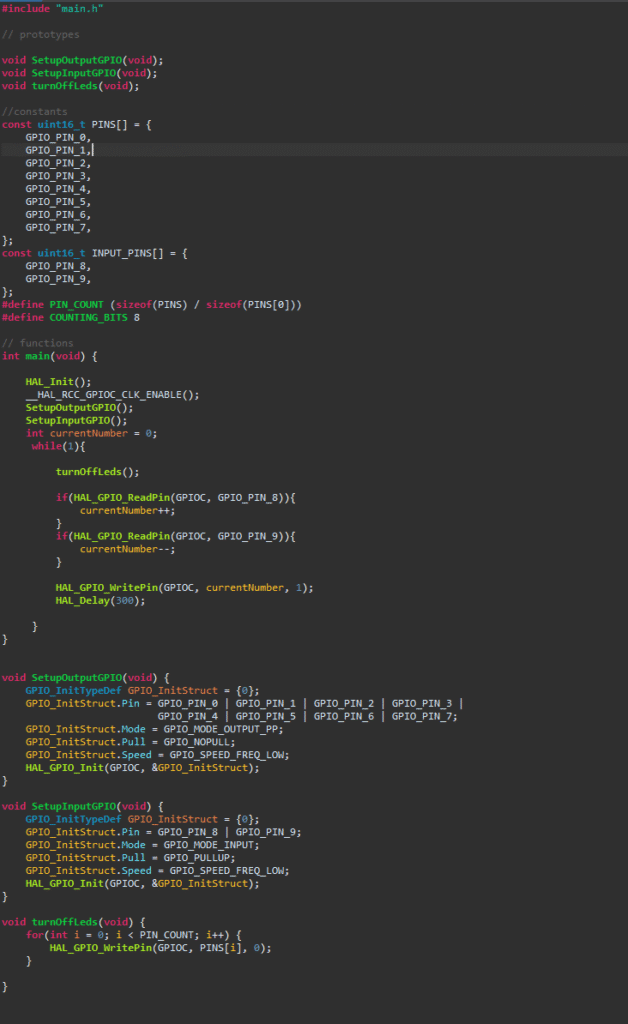Image resolution: width=628 pixels, height=1024 pixels.
Task: Click the int currentNumber = 0 declaration
Action: point(91,433)
